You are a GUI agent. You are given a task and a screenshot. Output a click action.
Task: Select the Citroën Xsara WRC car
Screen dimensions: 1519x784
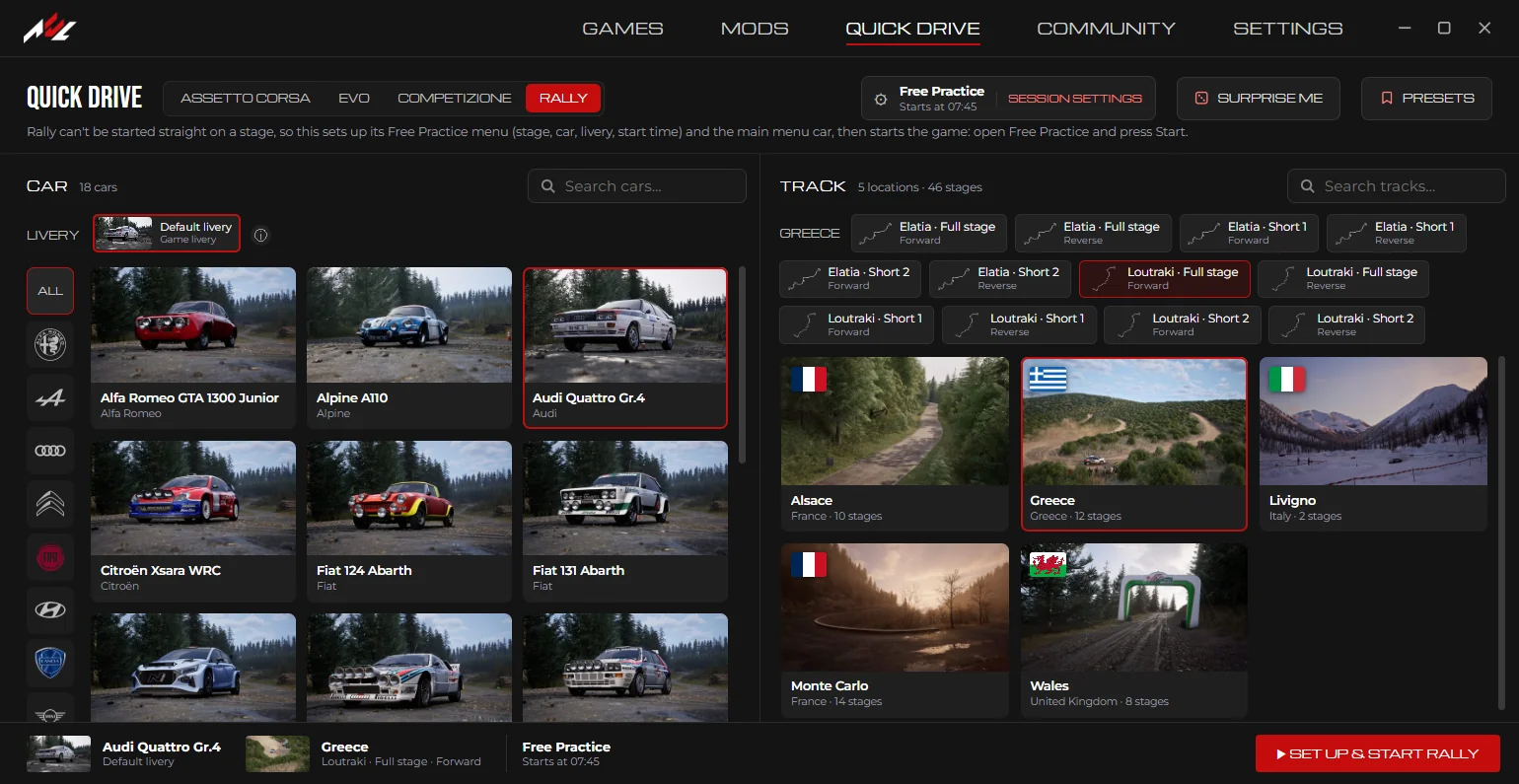(x=193, y=521)
